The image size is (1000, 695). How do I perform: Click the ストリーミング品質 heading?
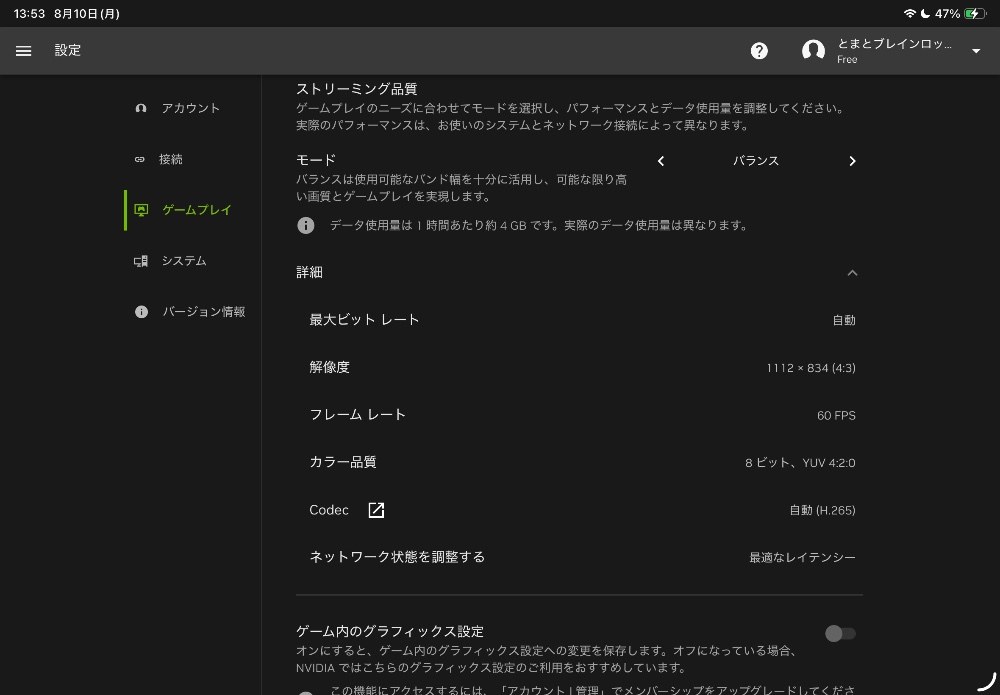click(x=357, y=89)
